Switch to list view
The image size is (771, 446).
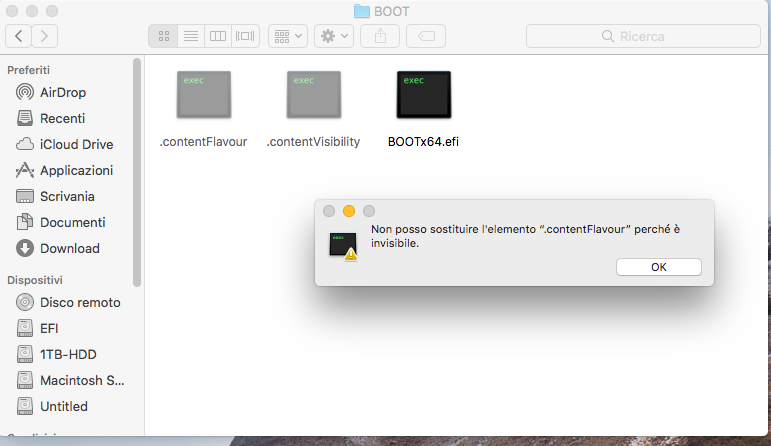coord(191,36)
